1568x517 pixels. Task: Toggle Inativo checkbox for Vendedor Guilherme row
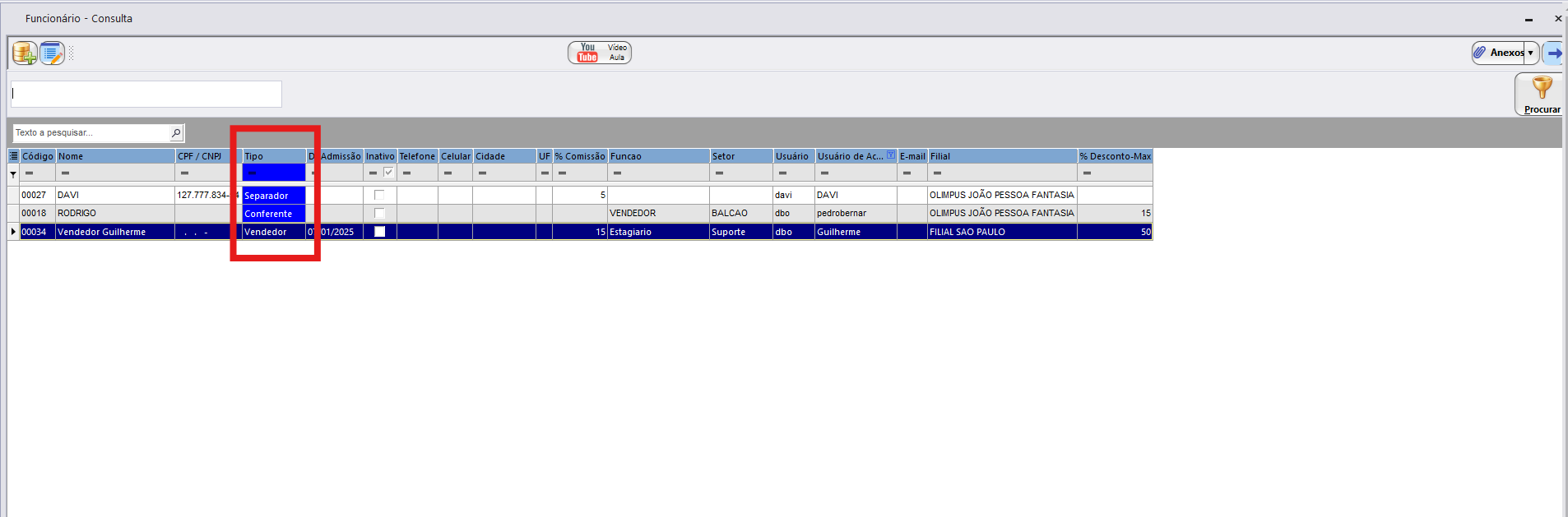(x=379, y=232)
